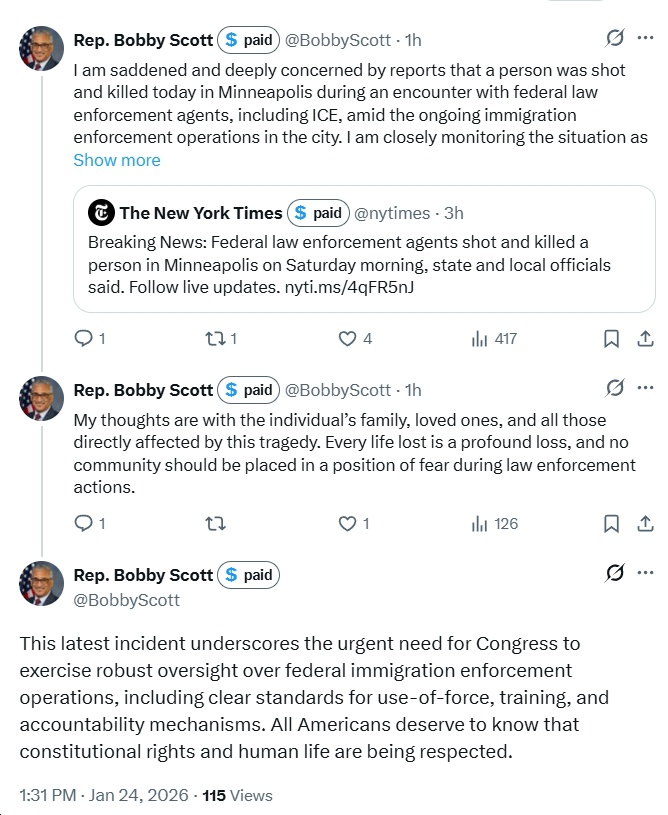The image size is (668, 815).
Task: Share the first tweet
Action: tap(645, 339)
